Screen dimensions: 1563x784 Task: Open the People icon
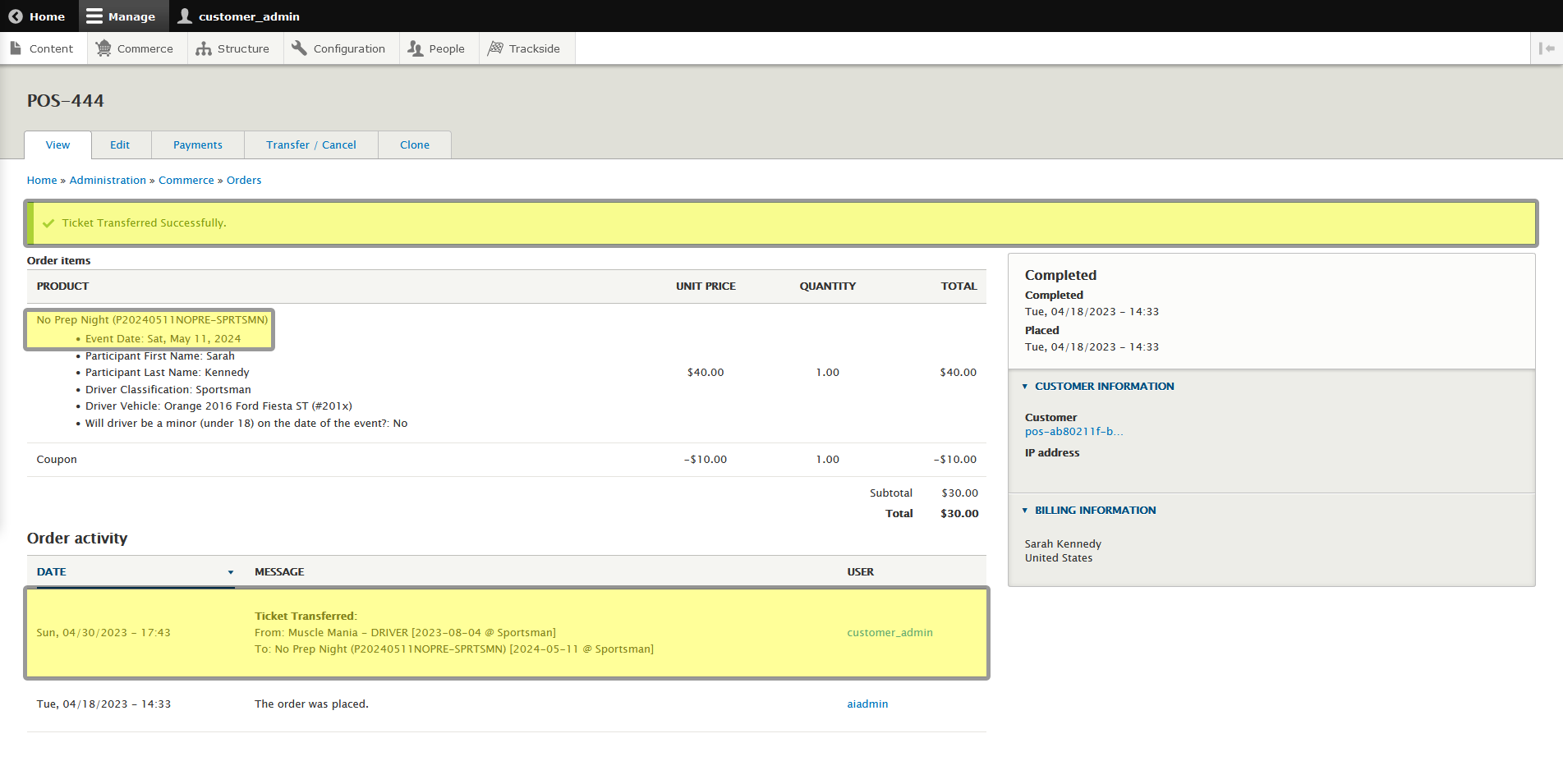[x=416, y=48]
